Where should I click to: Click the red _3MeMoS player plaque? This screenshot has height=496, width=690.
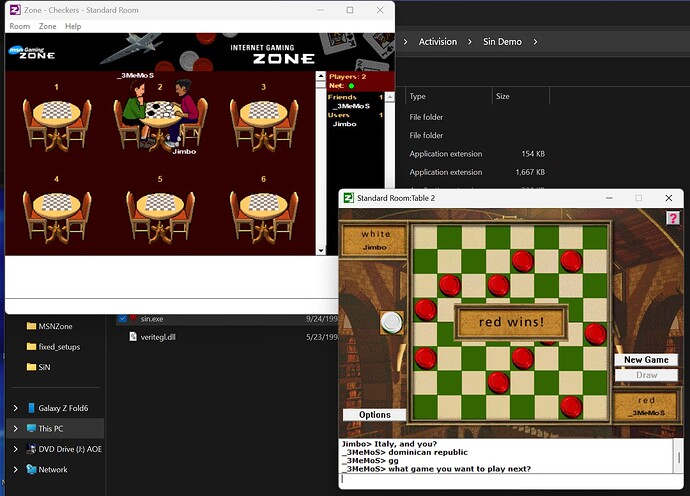pos(646,406)
